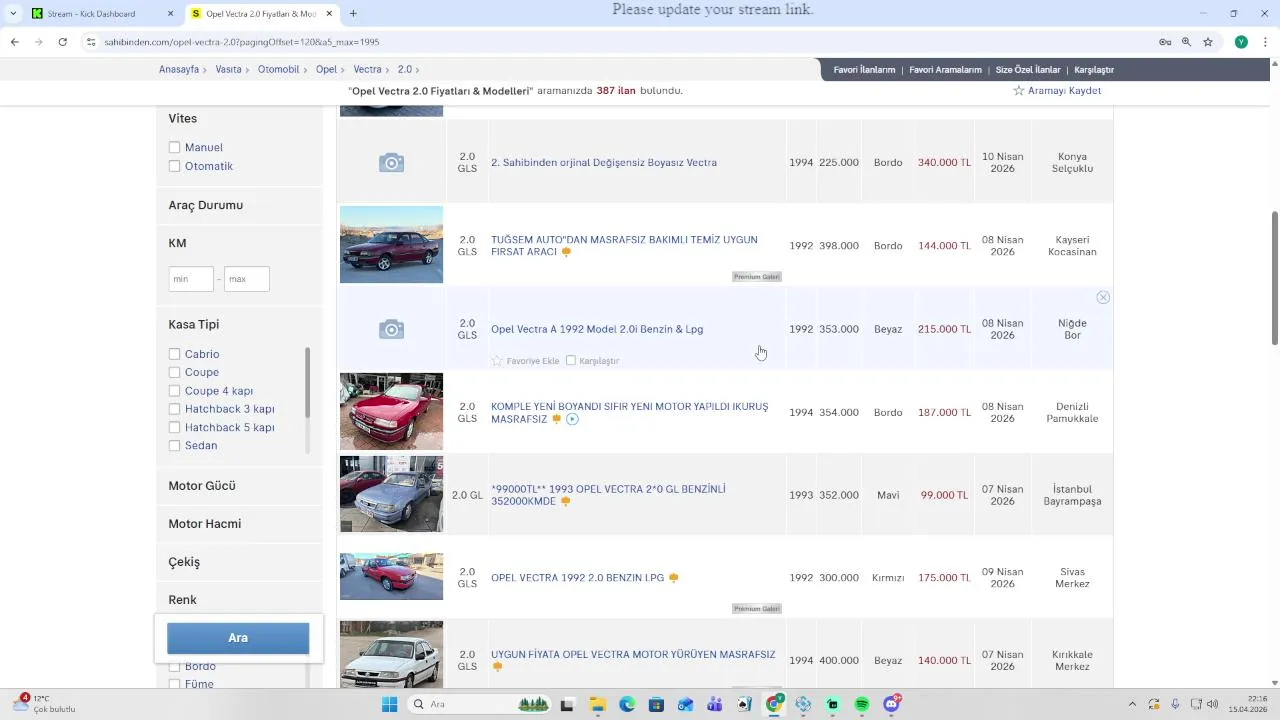Go back with browser back arrow
The width and height of the screenshot is (1280, 720).
(x=14, y=42)
